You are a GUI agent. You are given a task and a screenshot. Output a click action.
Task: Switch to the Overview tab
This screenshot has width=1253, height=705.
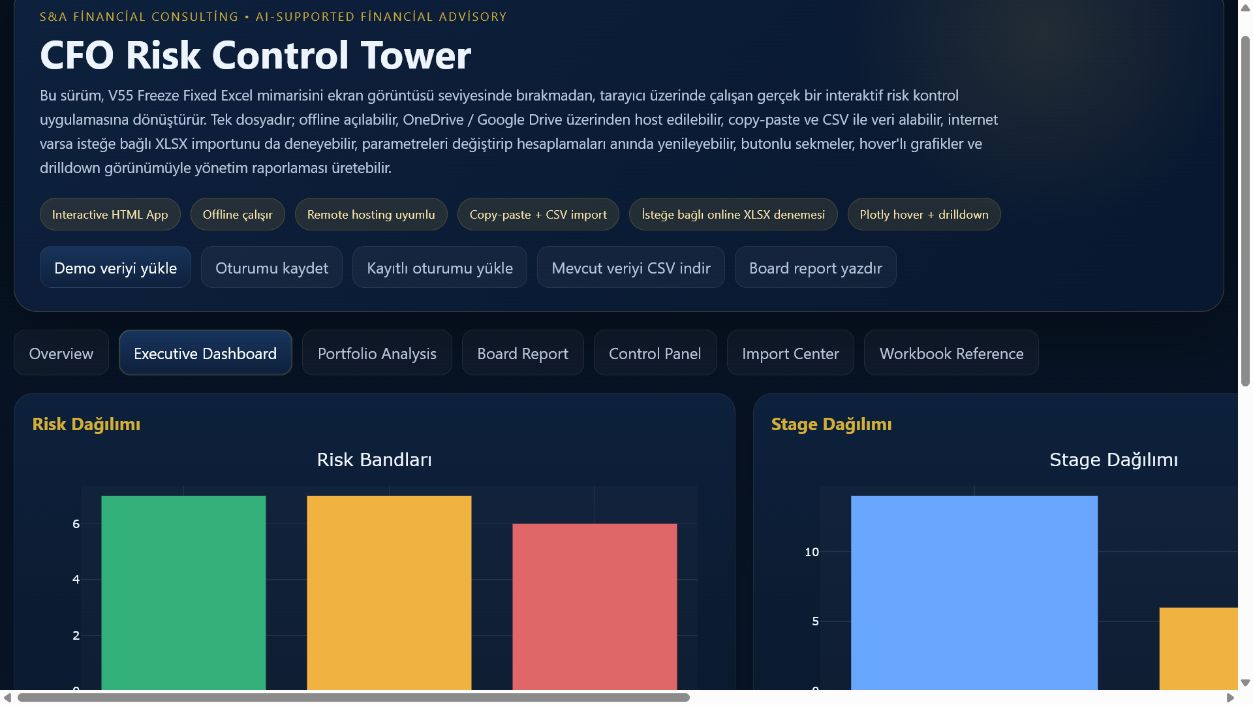coord(61,353)
